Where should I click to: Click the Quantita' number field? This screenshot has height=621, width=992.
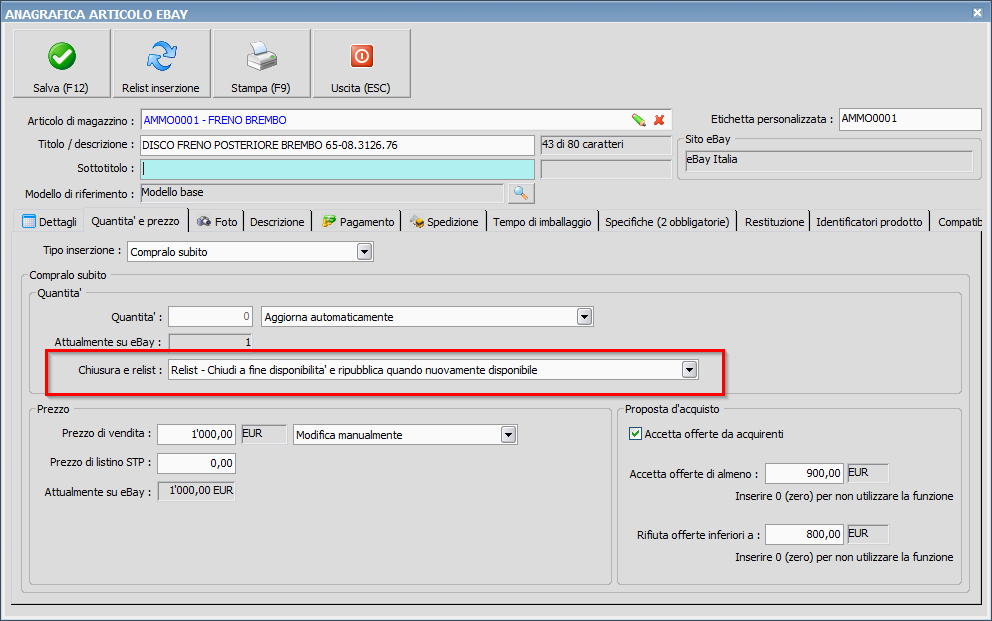210,317
